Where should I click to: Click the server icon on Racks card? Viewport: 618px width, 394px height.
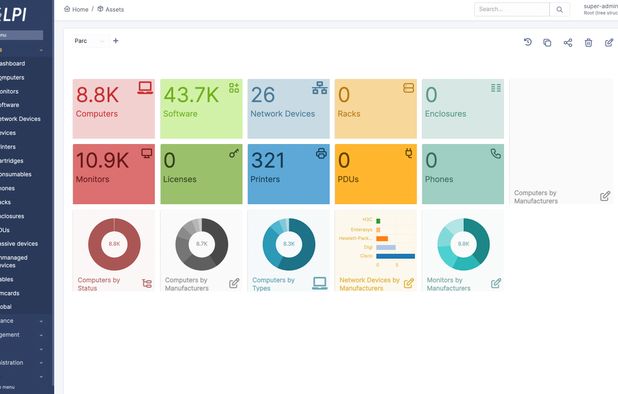click(x=409, y=88)
